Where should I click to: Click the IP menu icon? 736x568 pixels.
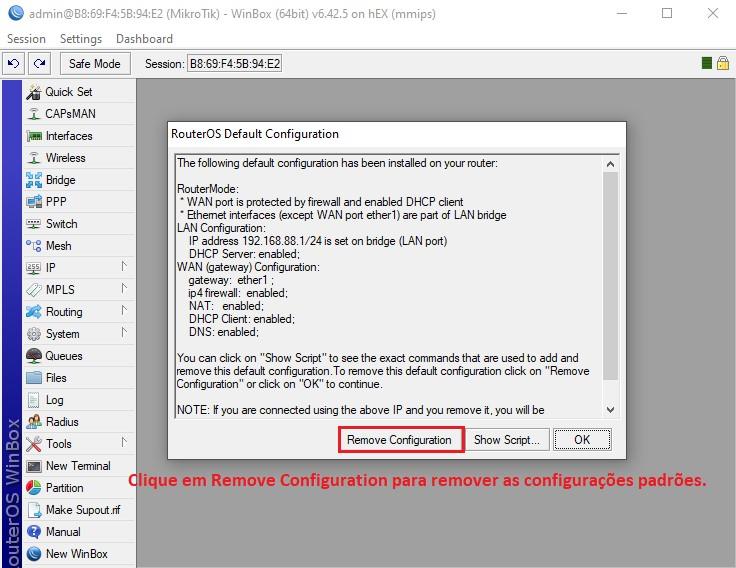34,268
